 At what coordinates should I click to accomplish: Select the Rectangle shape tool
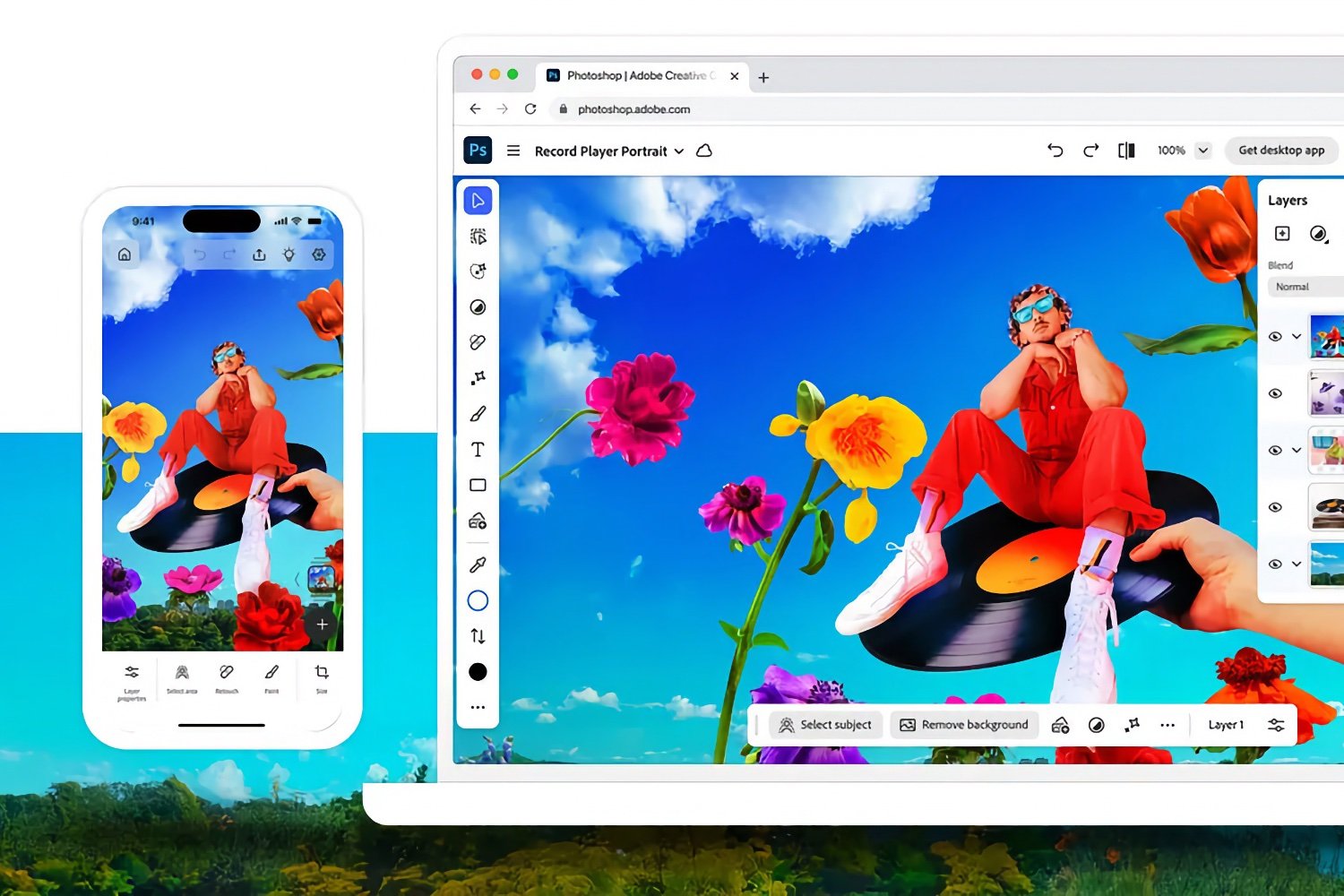(478, 485)
